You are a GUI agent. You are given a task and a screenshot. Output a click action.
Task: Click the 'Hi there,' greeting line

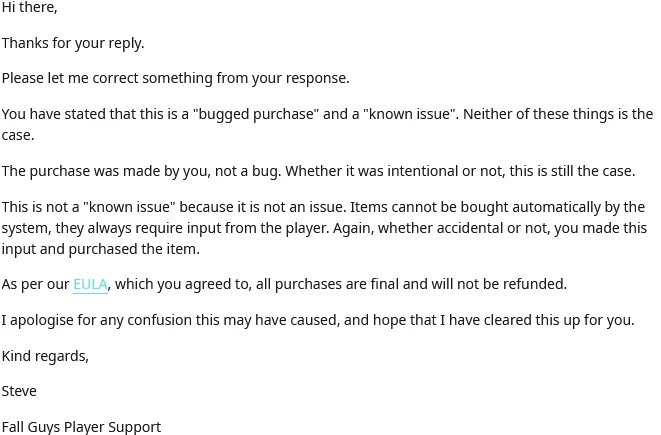click(x=30, y=7)
